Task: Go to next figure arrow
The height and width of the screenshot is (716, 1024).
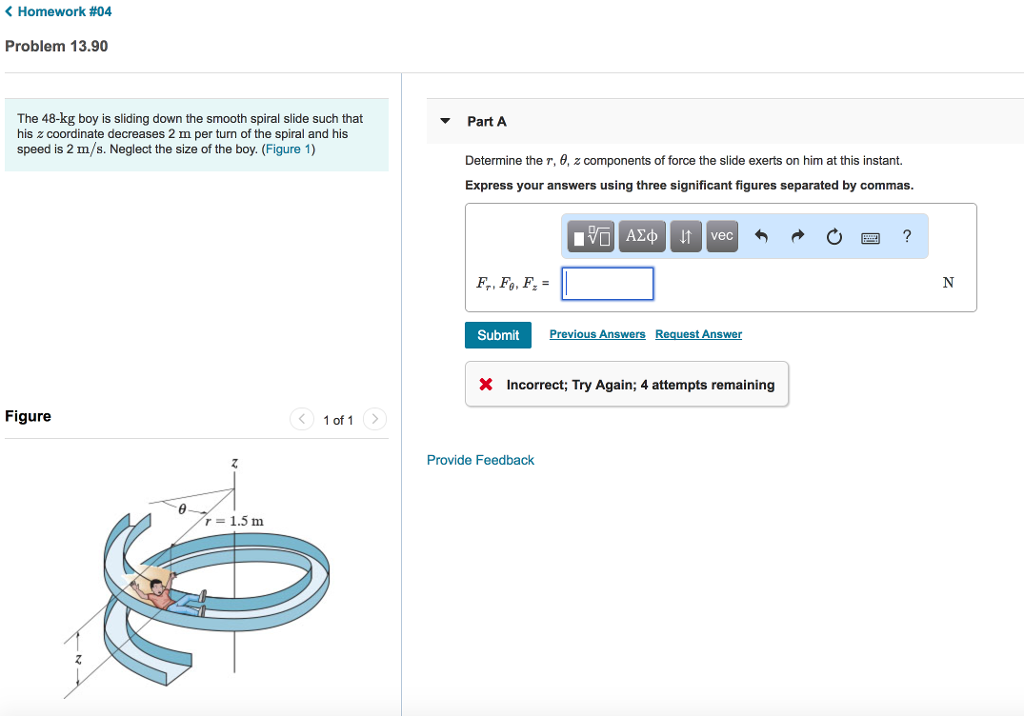Action: click(374, 420)
